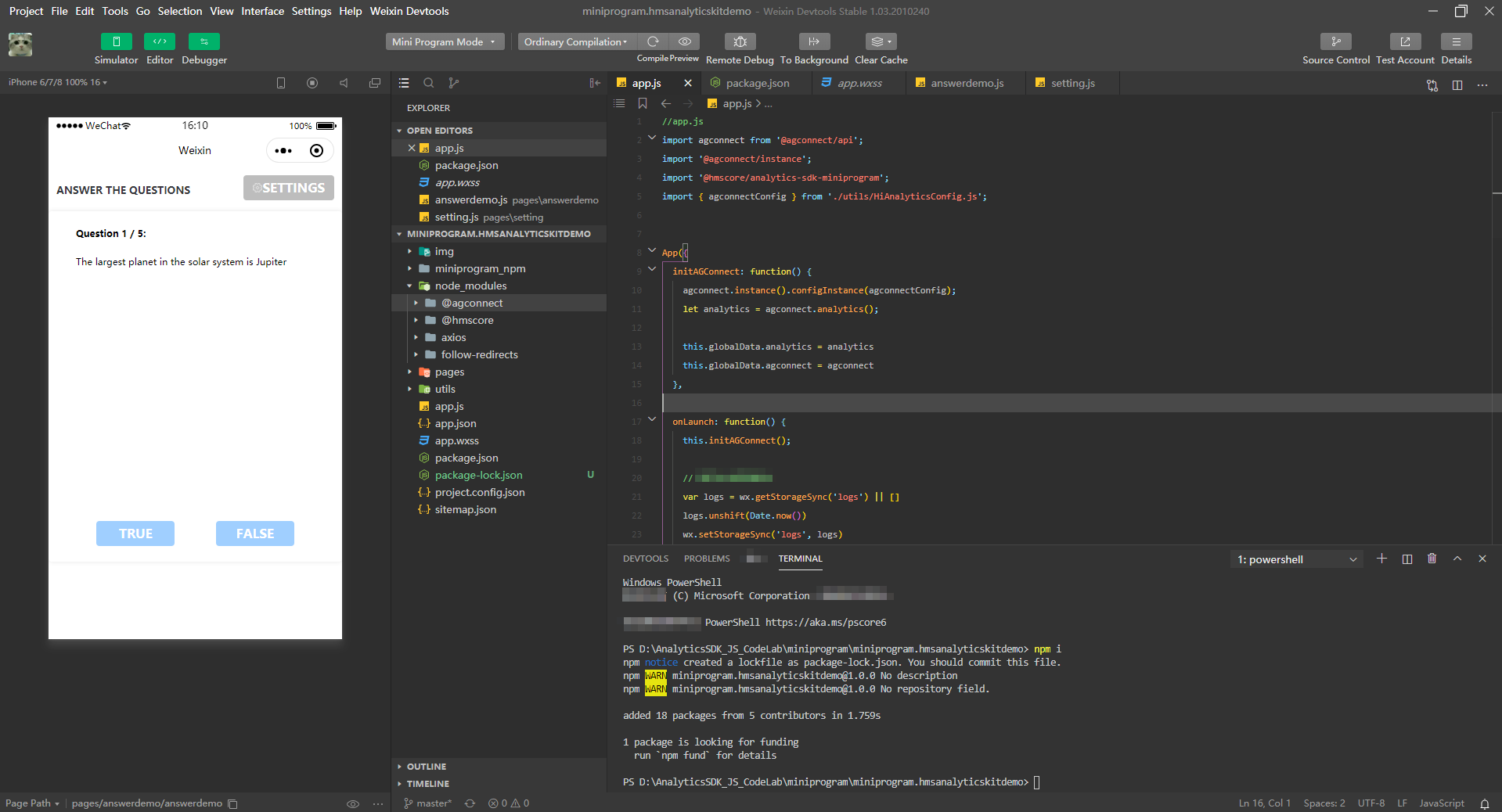
Task: Open the Ordinary Compilation dropdown
Action: 575,41
